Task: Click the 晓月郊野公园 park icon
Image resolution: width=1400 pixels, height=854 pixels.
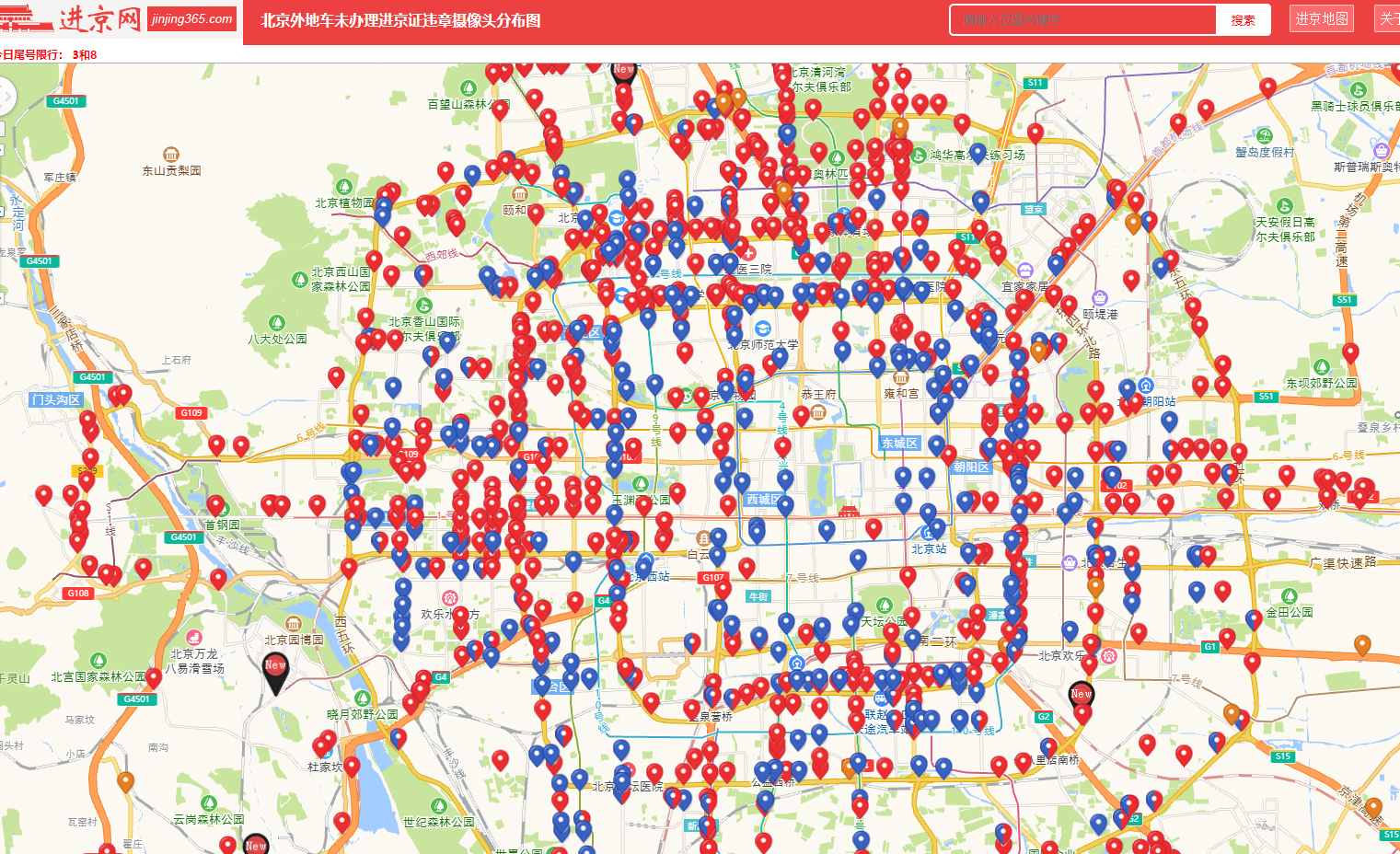Action: coord(362,698)
